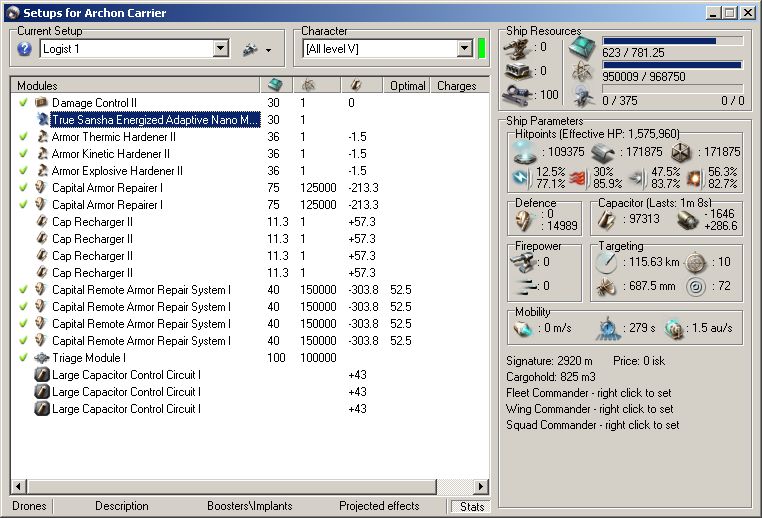The width and height of the screenshot is (762, 518).
Task: Click the armor hitpoints icon
Action: pos(601,151)
